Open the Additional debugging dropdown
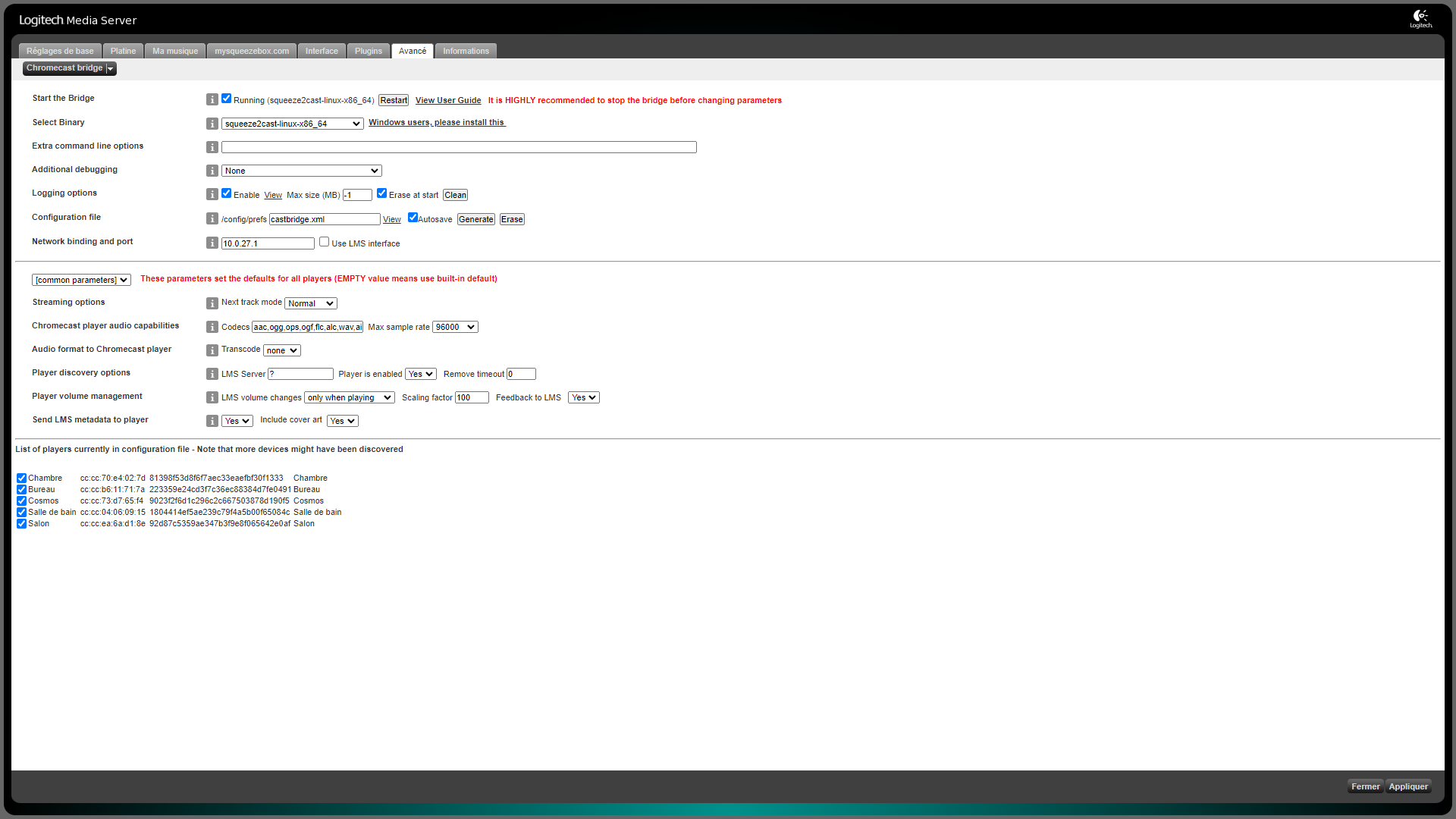Screen dimensions: 1456x819 tap(302, 171)
